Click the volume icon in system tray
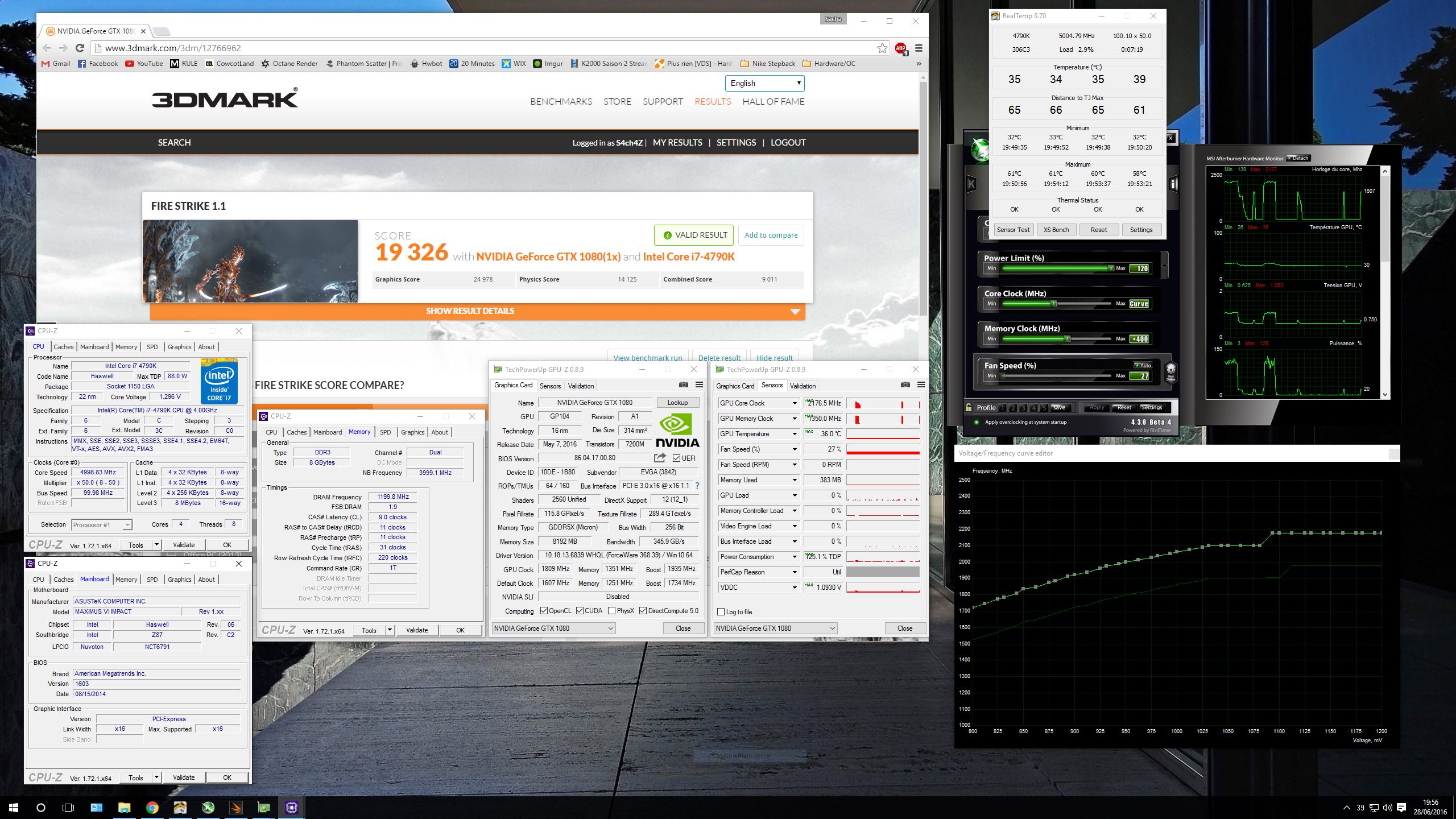Image resolution: width=1456 pixels, height=819 pixels. click(x=1388, y=808)
